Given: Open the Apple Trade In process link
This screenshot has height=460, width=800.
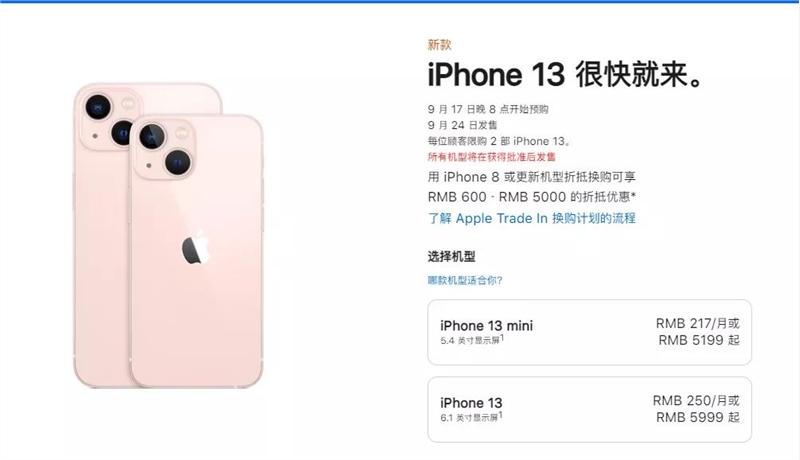Looking at the screenshot, I should [532, 218].
